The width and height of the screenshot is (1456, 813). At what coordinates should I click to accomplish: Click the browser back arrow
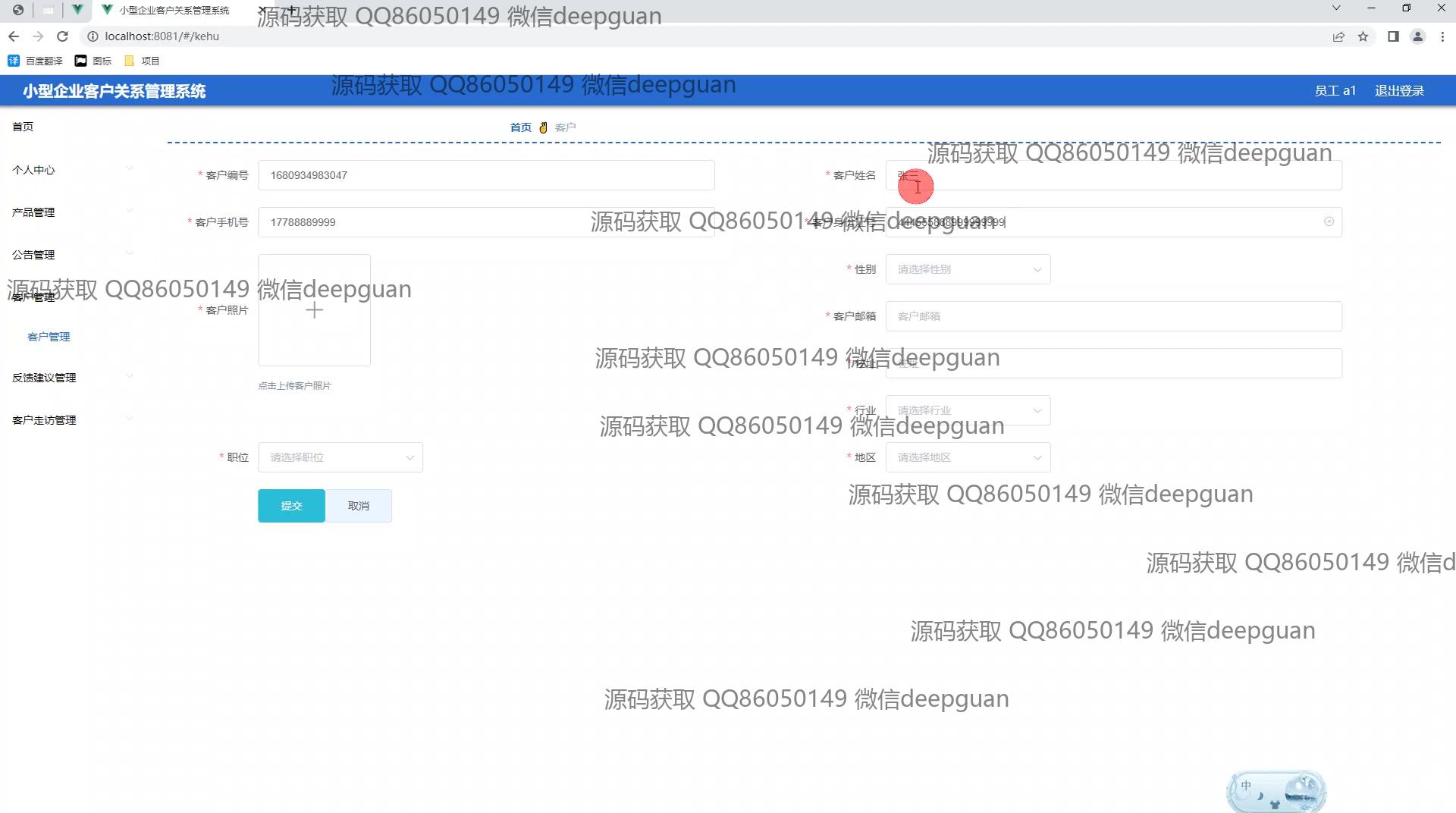click(14, 36)
